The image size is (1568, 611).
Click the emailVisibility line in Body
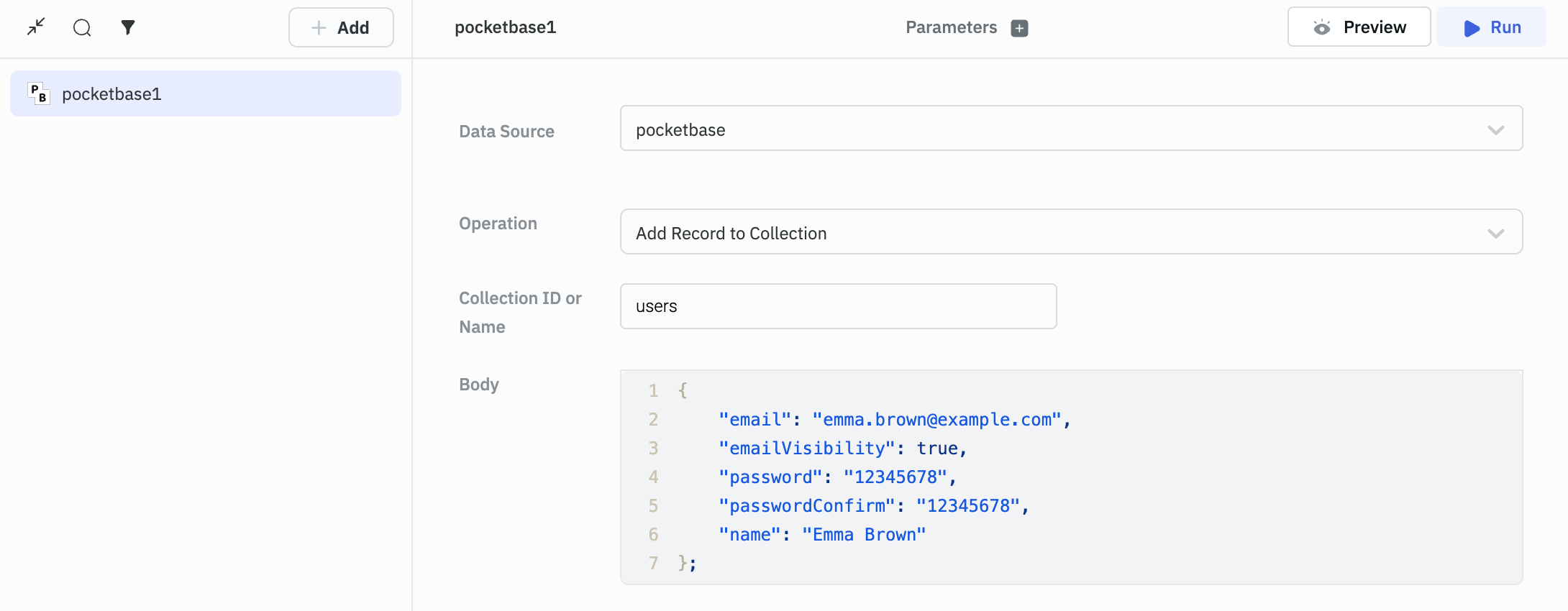point(843,449)
